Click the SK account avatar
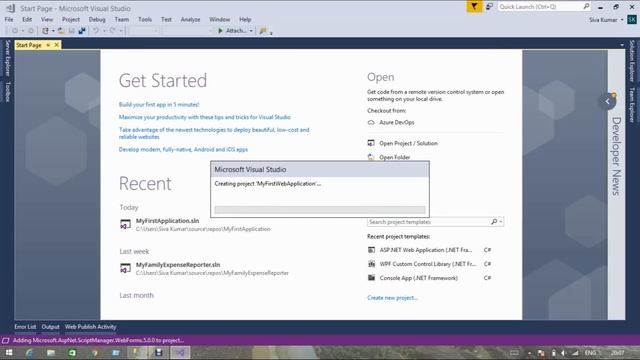The image size is (640, 360). [x=632, y=20]
